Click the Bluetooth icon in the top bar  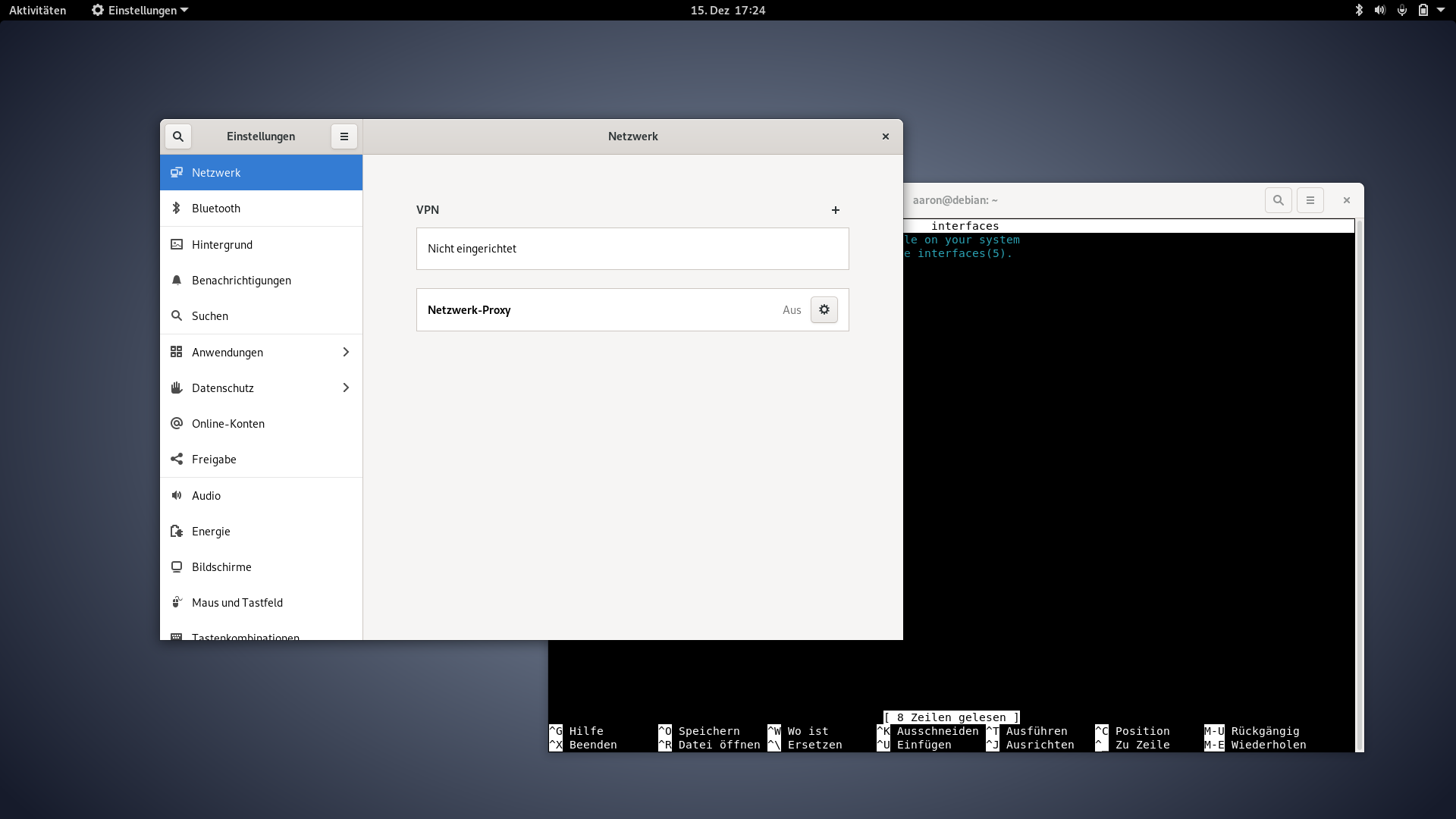1358,10
